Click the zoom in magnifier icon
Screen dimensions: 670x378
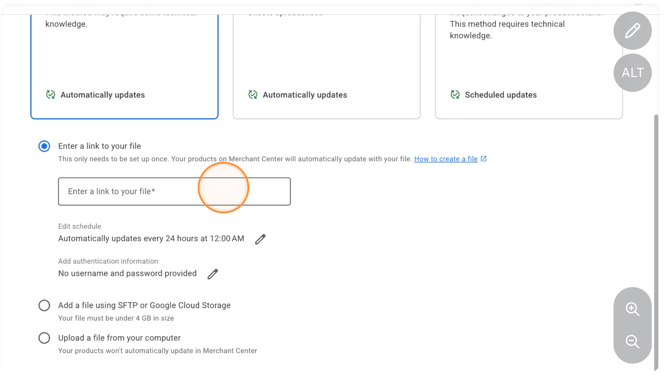pyautogui.click(x=632, y=309)
